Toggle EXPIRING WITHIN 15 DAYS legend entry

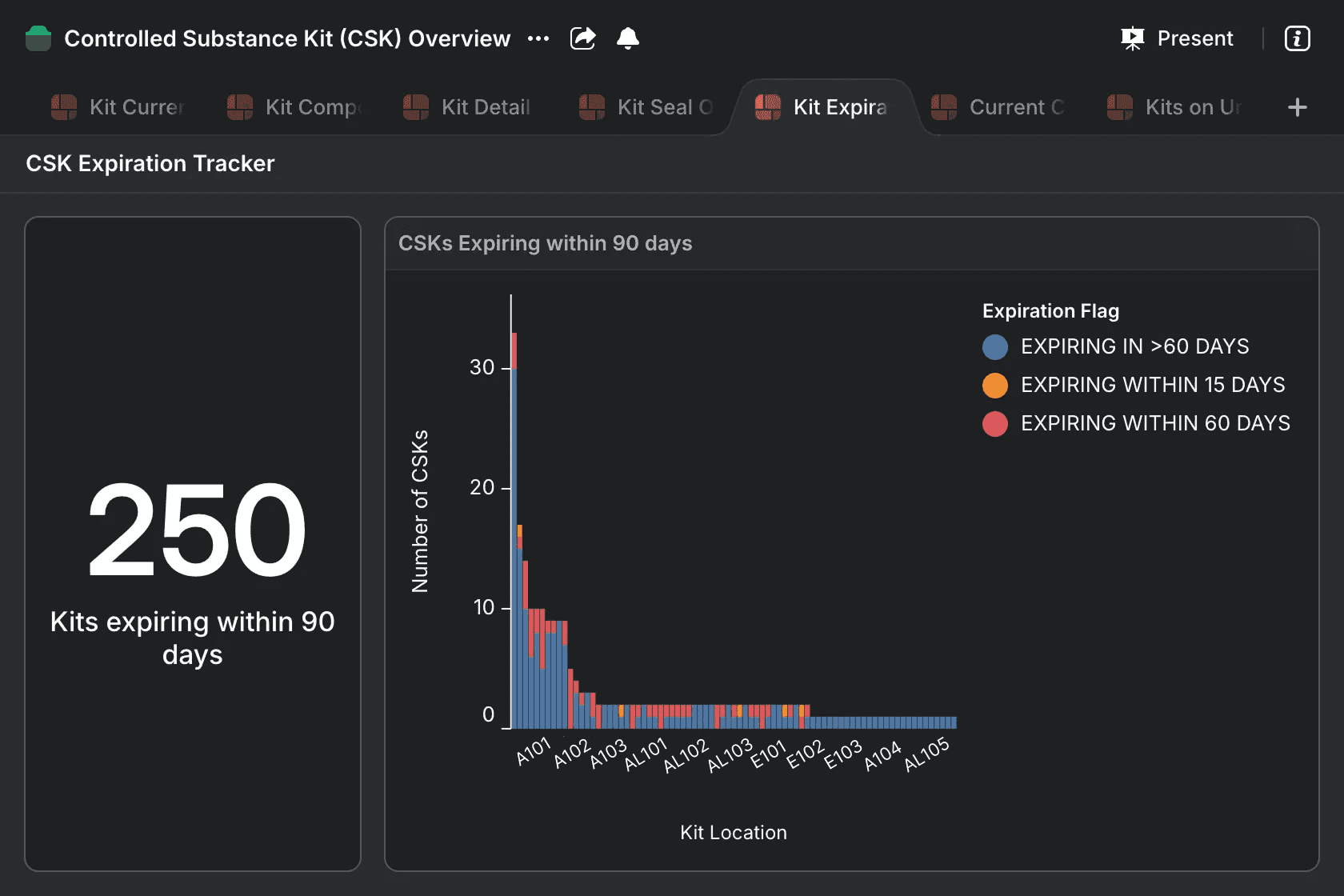pyautogui.click(x=1152, y=385)
